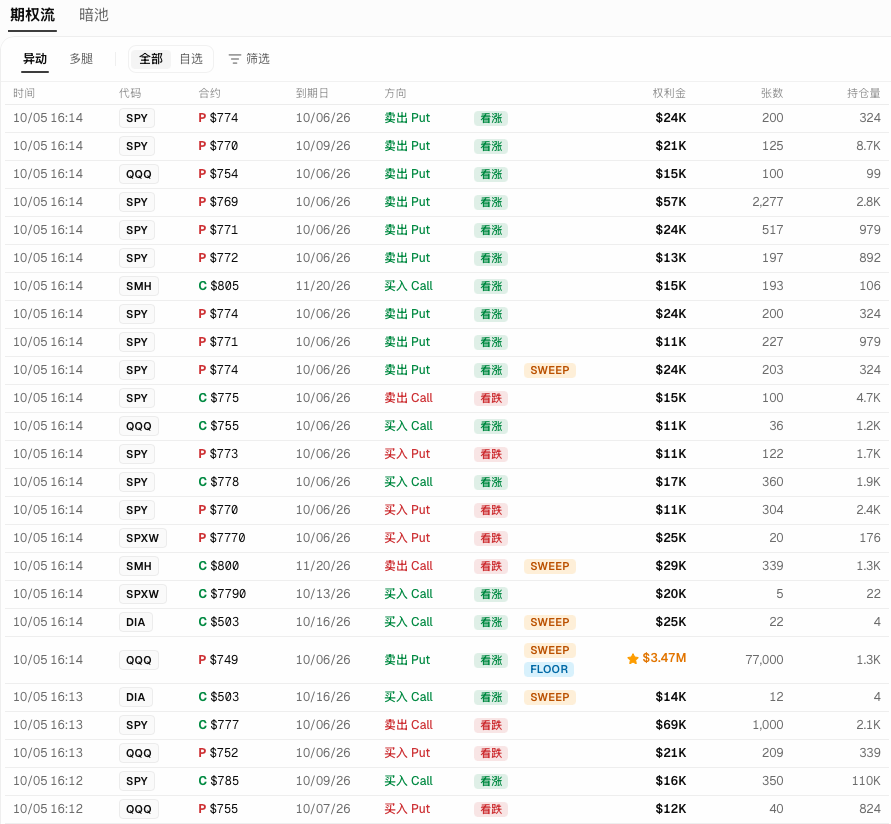This screenshot has height=824, width=891.
Task: Switch to the 多腿 sub-tab
Action: (x=81, y=59)
